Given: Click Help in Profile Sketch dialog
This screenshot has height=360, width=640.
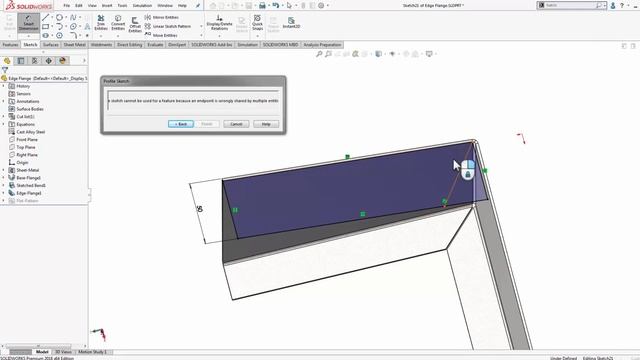Looking at the screenshot, I should pyautogui.click(x=266, y=124).
